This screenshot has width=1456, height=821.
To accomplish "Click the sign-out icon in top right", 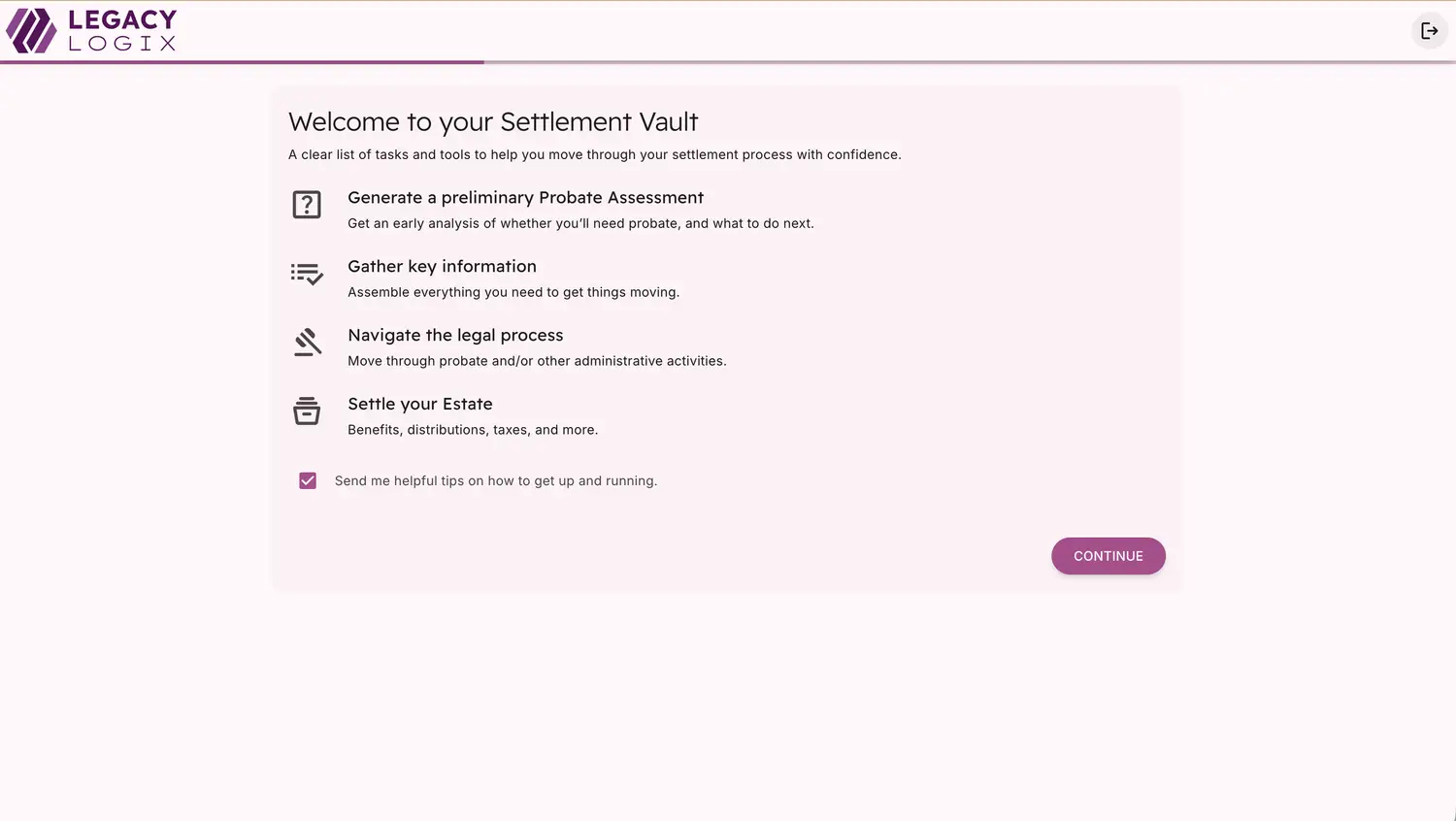I will coord(1429,31).
